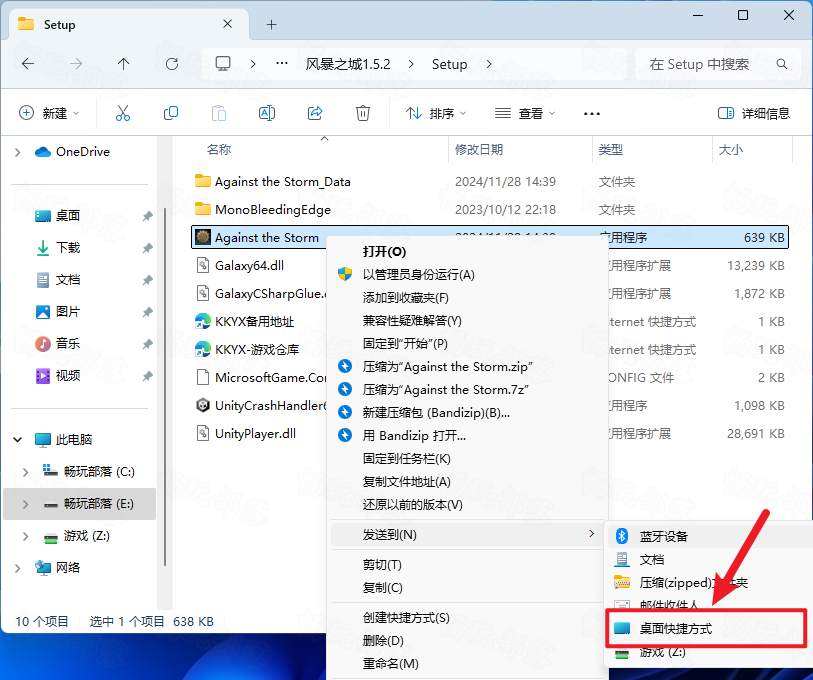Viewport: 813px width, 680px height.
Task: Close the Setup tab
Action: click(x=227, y=24)
